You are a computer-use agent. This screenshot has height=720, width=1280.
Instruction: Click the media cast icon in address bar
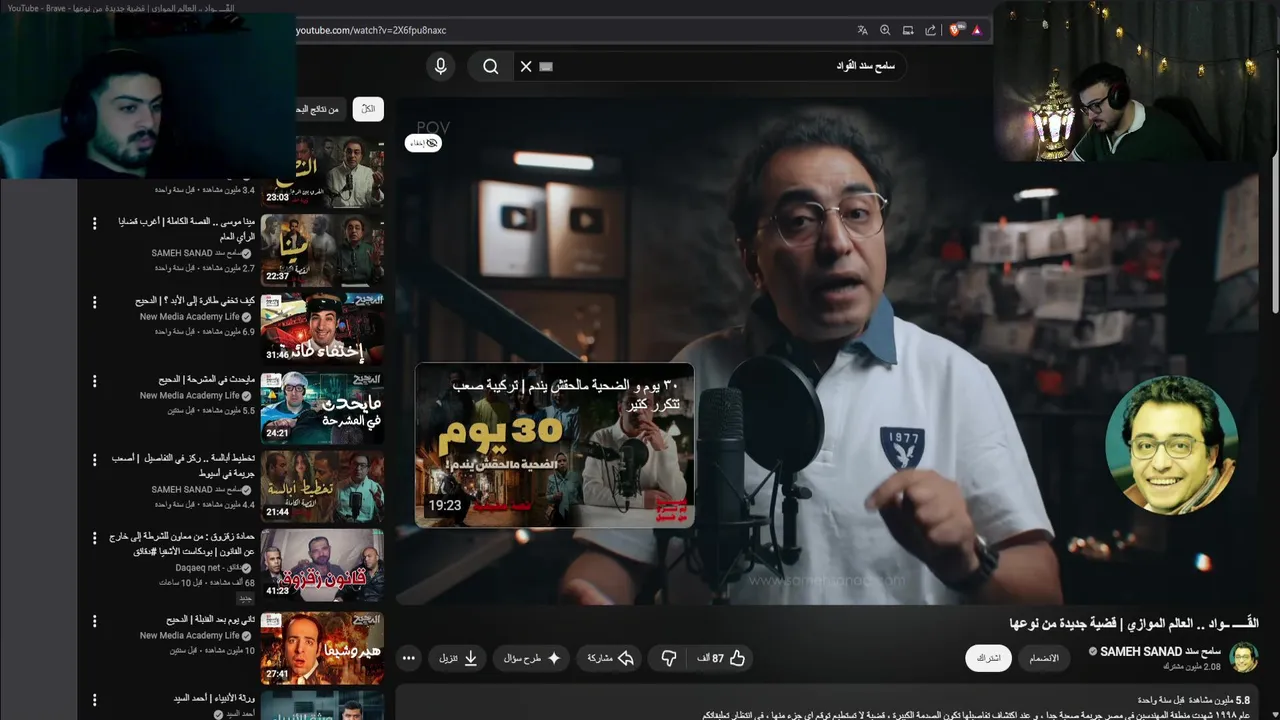(x=908, y=30)
